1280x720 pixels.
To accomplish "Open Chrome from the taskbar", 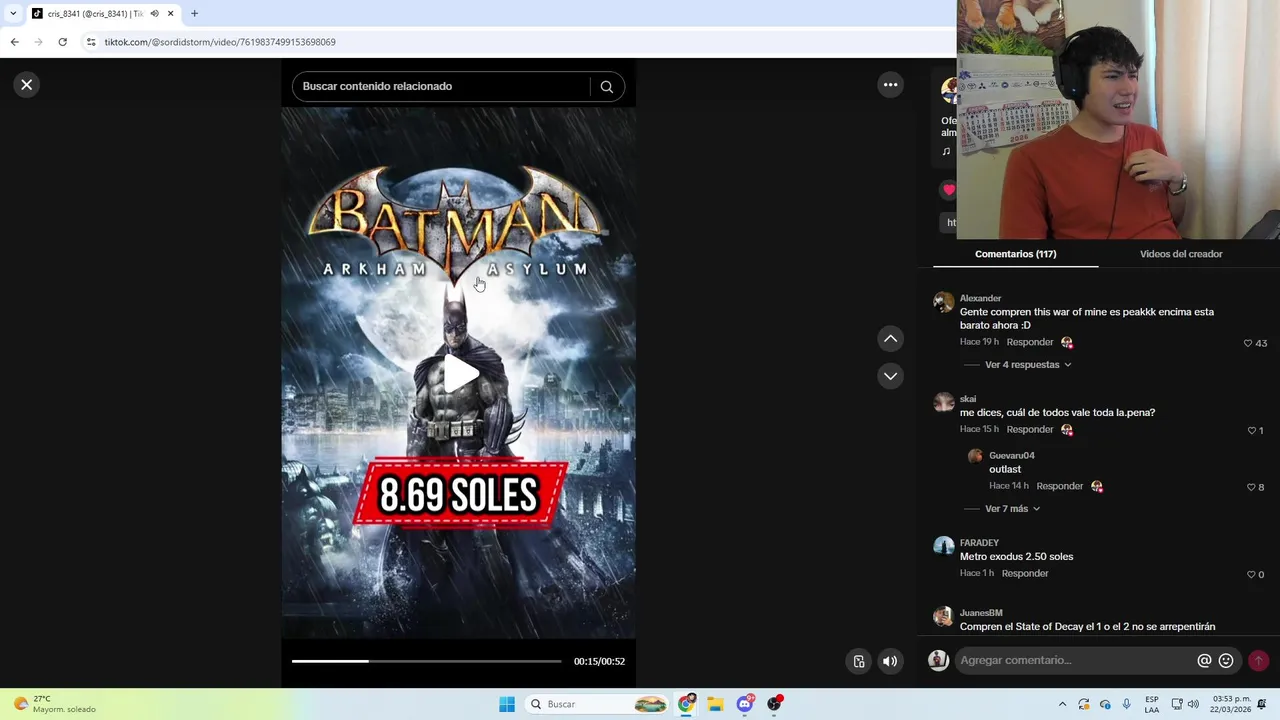I will click(687, 704).
